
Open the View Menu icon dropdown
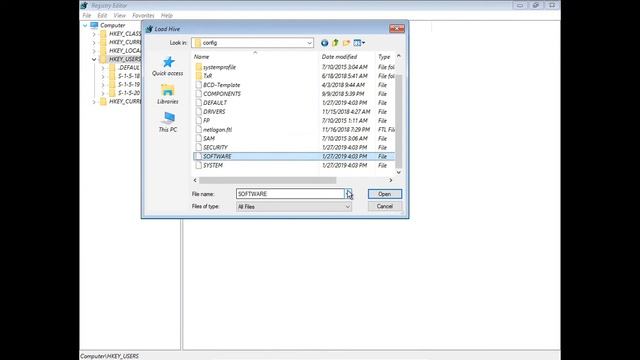coord(359,43)
